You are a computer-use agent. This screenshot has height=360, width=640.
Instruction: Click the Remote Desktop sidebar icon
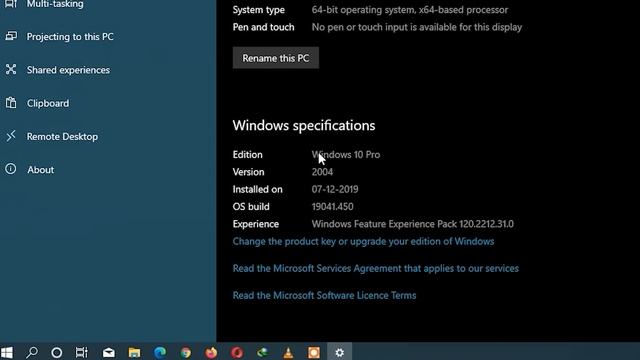(x=11, y=136)
